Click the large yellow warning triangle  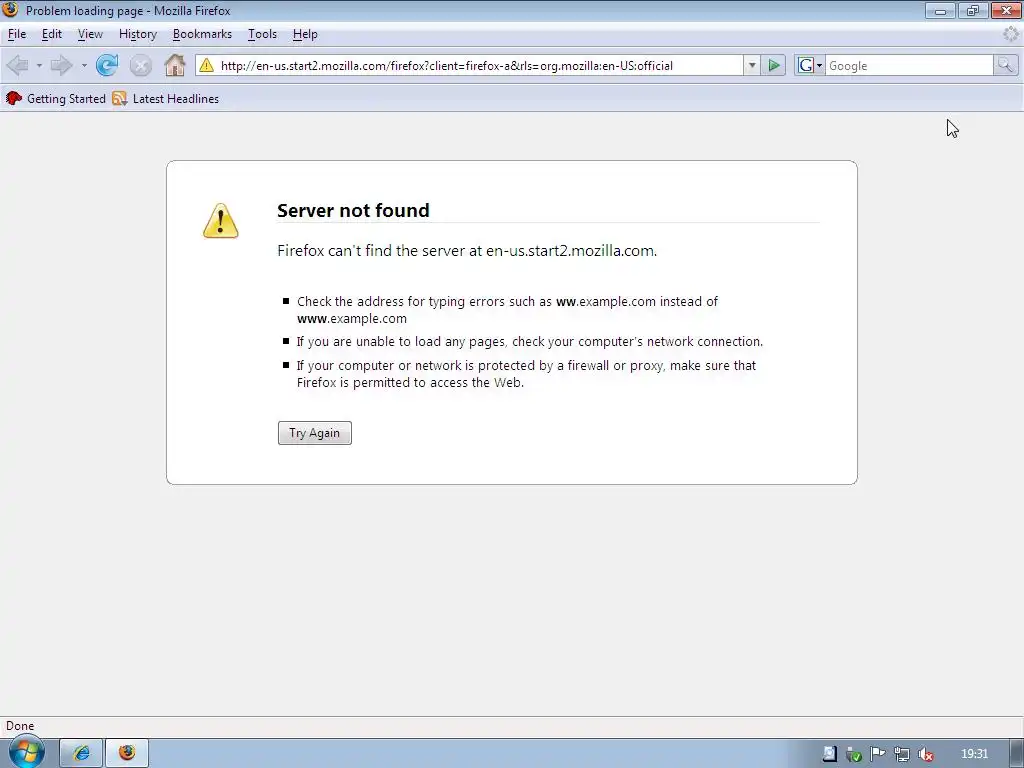coord(221,221)
